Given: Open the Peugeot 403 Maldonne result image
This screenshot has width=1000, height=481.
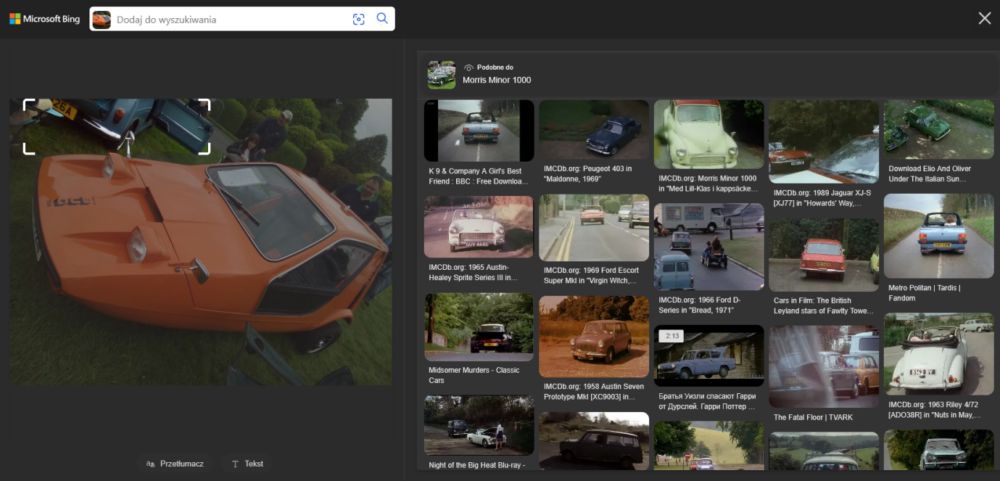Looking at the screenshot, I should click(x=593, y=130).
